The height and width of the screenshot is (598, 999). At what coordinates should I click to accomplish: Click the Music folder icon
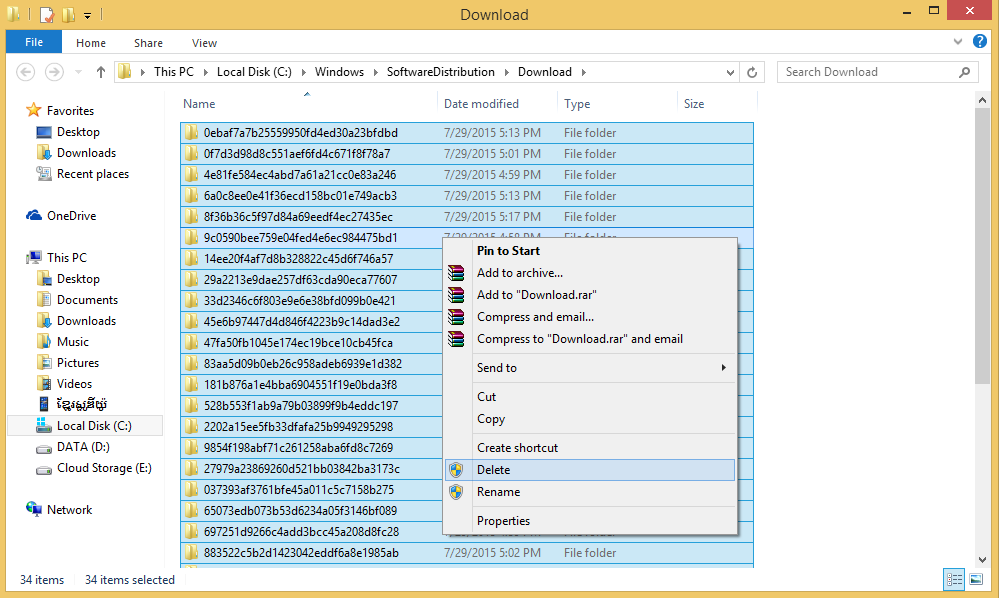point(44,341)
